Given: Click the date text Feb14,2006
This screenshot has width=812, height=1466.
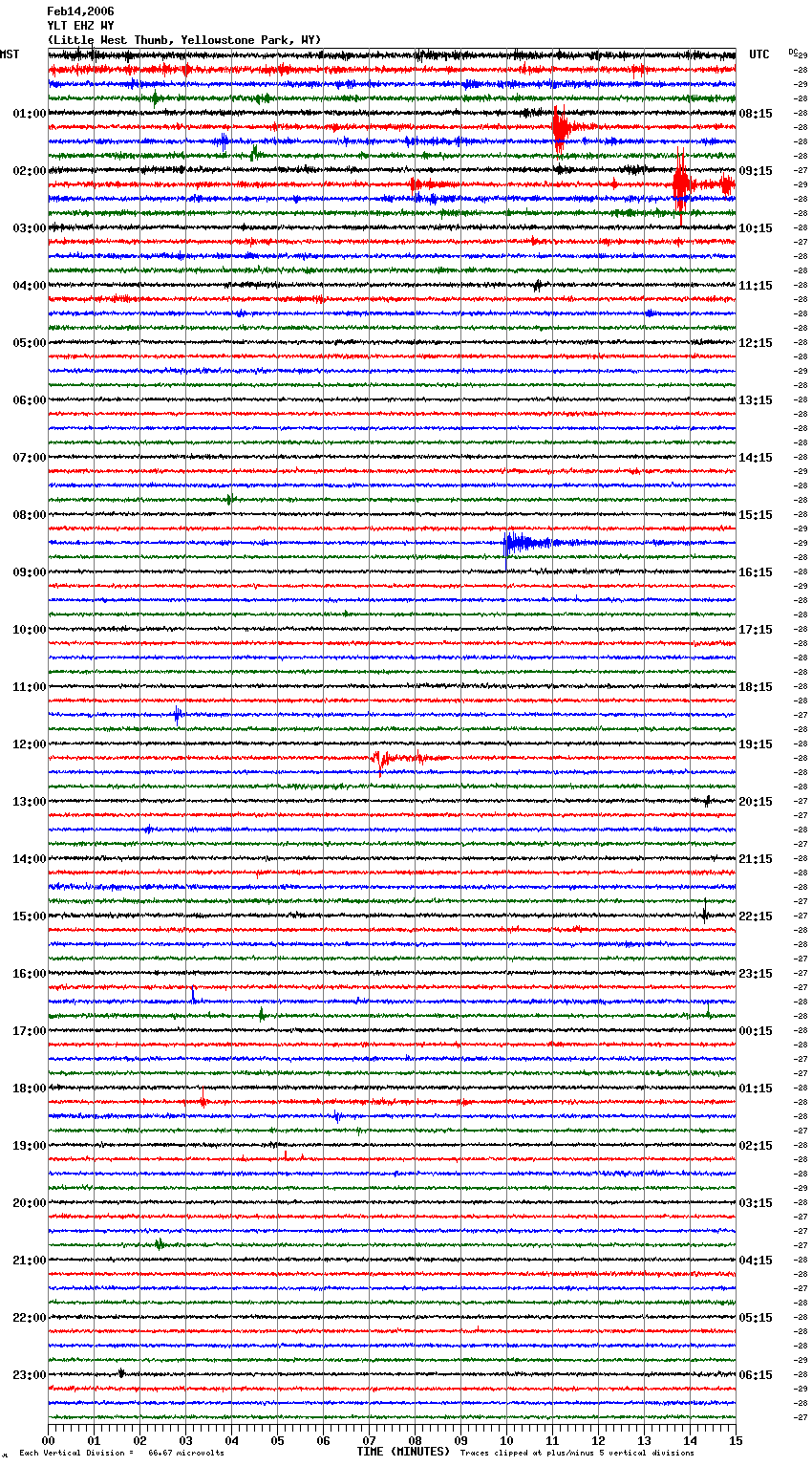Looking at the screenshot, I should pyautogui.click(x=80, y=11).
